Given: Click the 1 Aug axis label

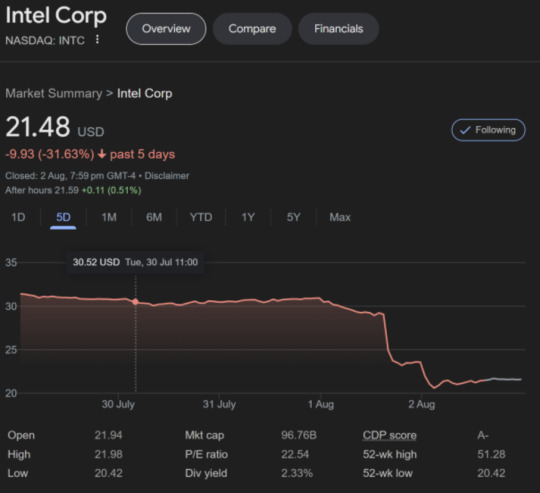Looking at the screenshot, I should pyautogui.click(x=321, y=404).
